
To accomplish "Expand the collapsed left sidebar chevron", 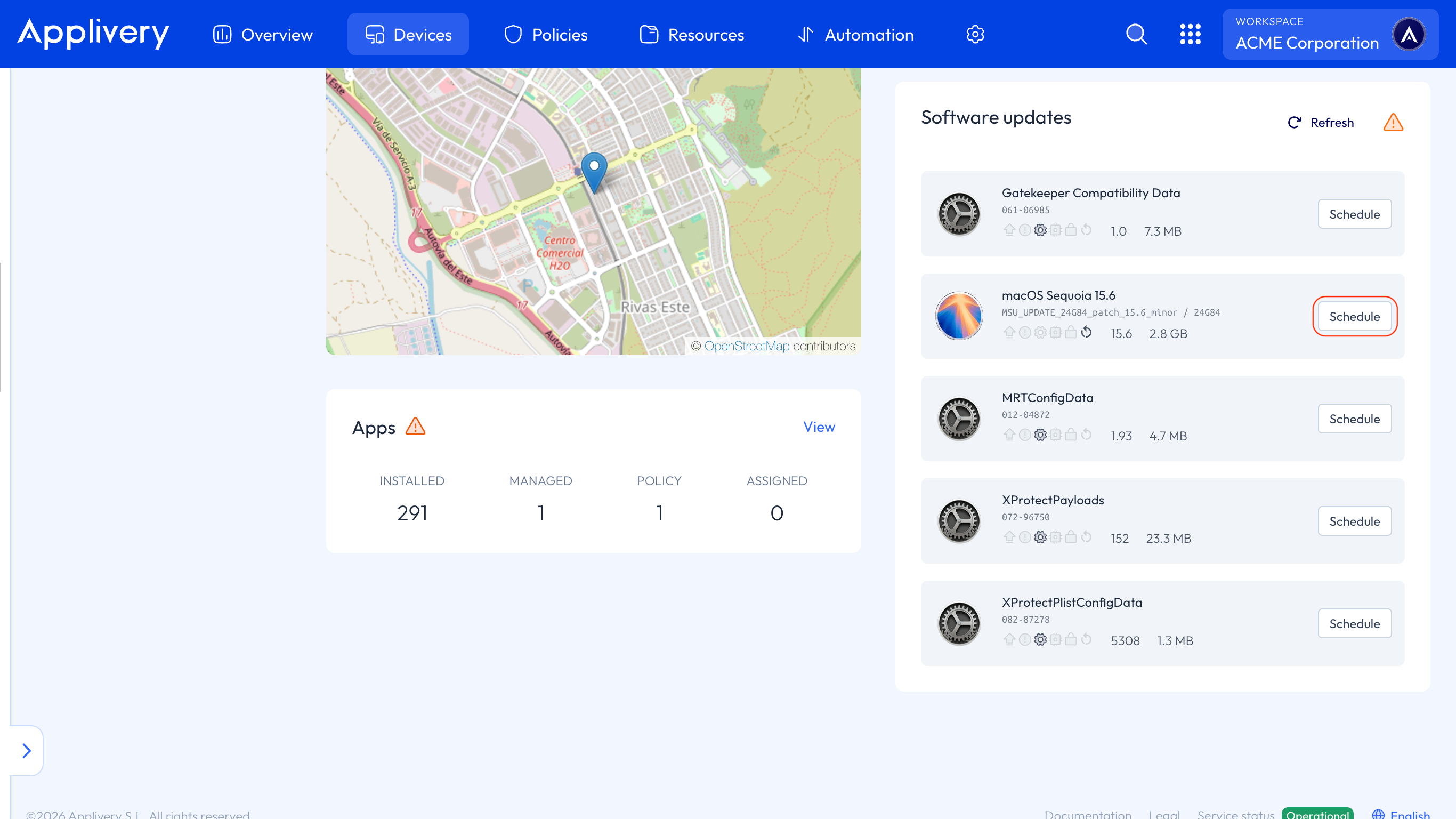I will coord(26,751).
